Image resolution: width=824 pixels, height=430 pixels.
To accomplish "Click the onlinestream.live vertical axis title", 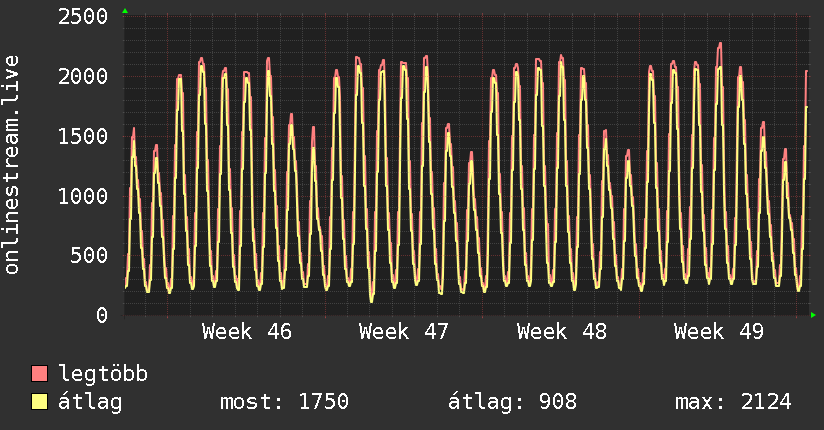I will 12,165.
